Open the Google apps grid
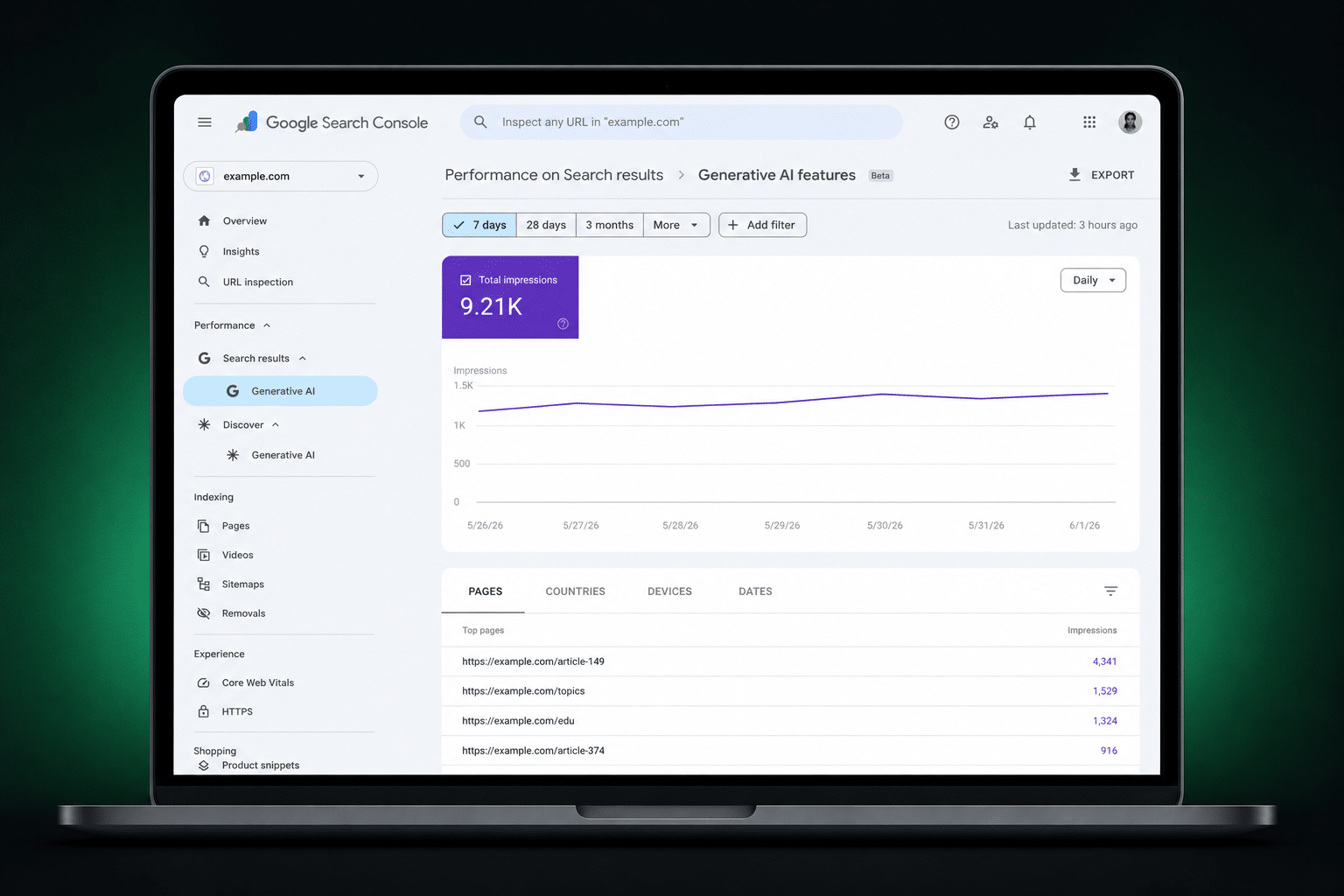Screen dimensions: 1344x896 [x=1089, y=122]
